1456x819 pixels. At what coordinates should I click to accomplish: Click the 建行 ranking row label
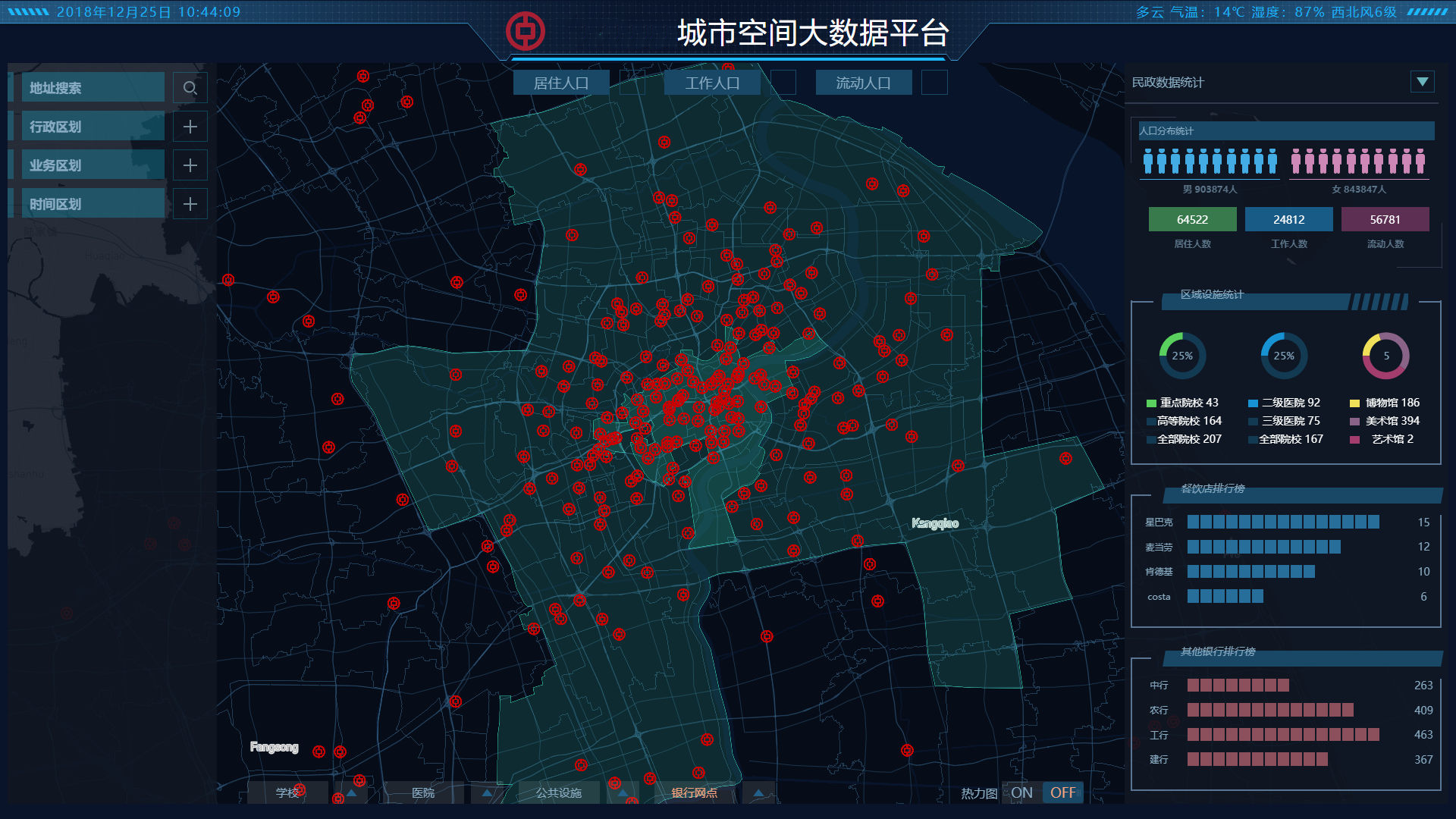pyautogui.click(x=1159, y=759)
